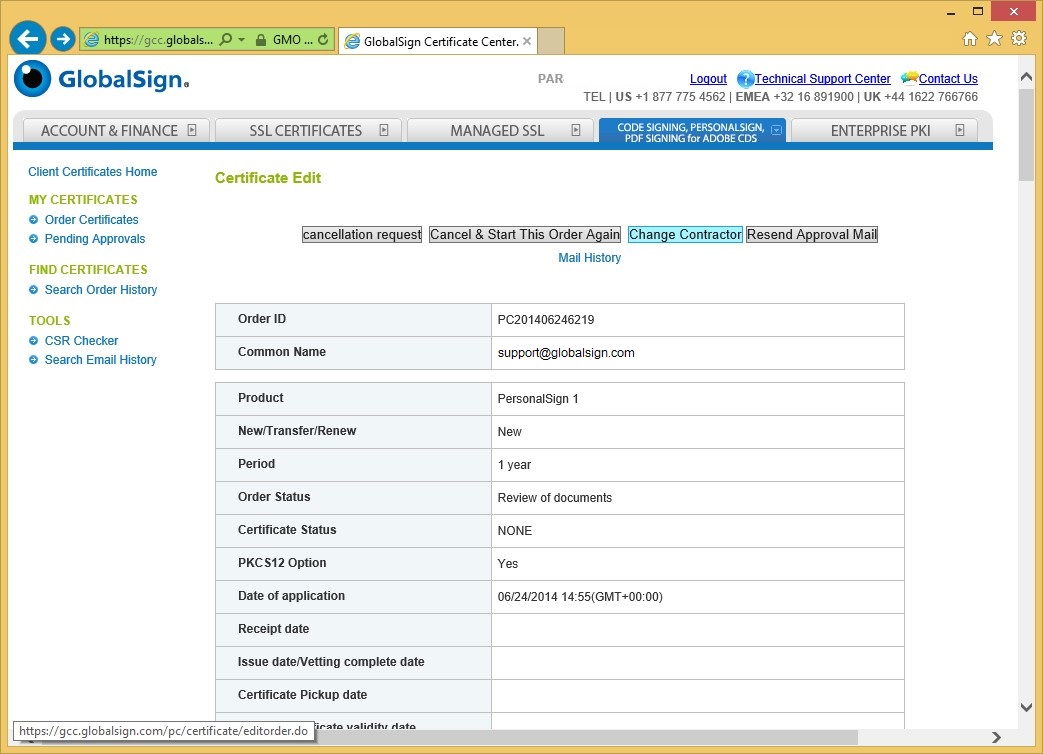Viewport: 1043px width, 754px height.
Task: Click the Contact Us chat icon
Action: pos(909,78)
